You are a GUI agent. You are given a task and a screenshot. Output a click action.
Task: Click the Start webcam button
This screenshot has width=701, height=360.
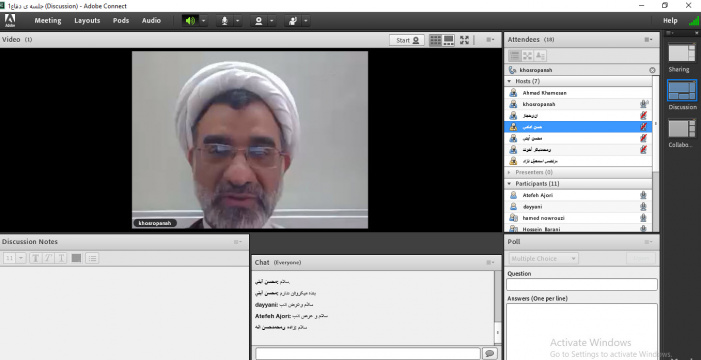pos(407,40)
